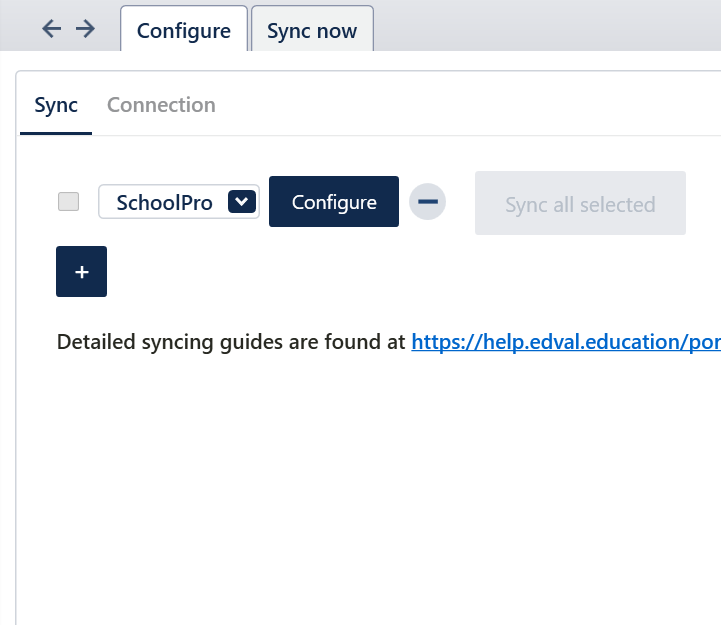Click the back navigation arrow
721x625 pixels.
[x=51, y=29]
